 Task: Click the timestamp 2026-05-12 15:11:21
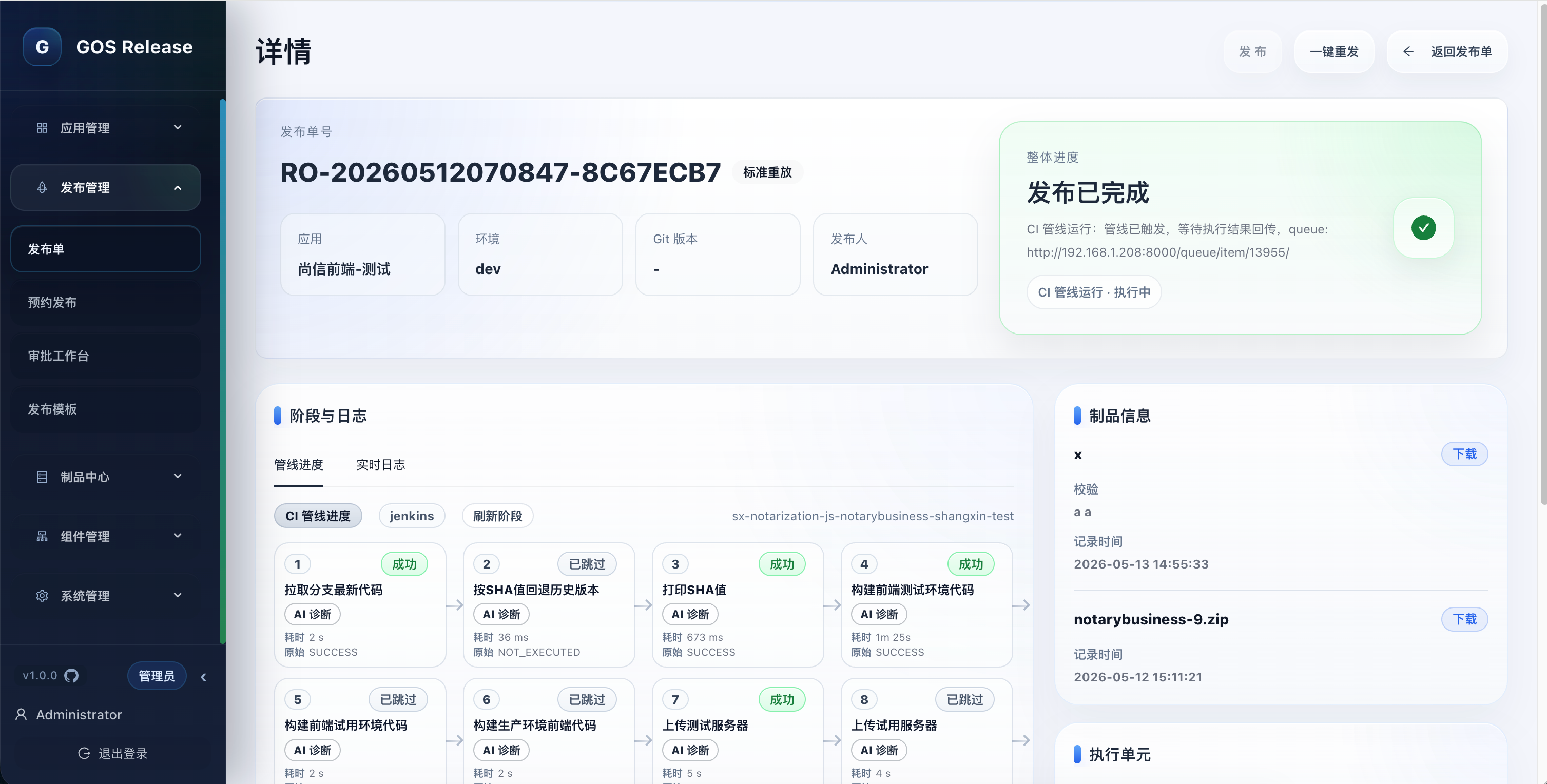[x=1138, y=677]
